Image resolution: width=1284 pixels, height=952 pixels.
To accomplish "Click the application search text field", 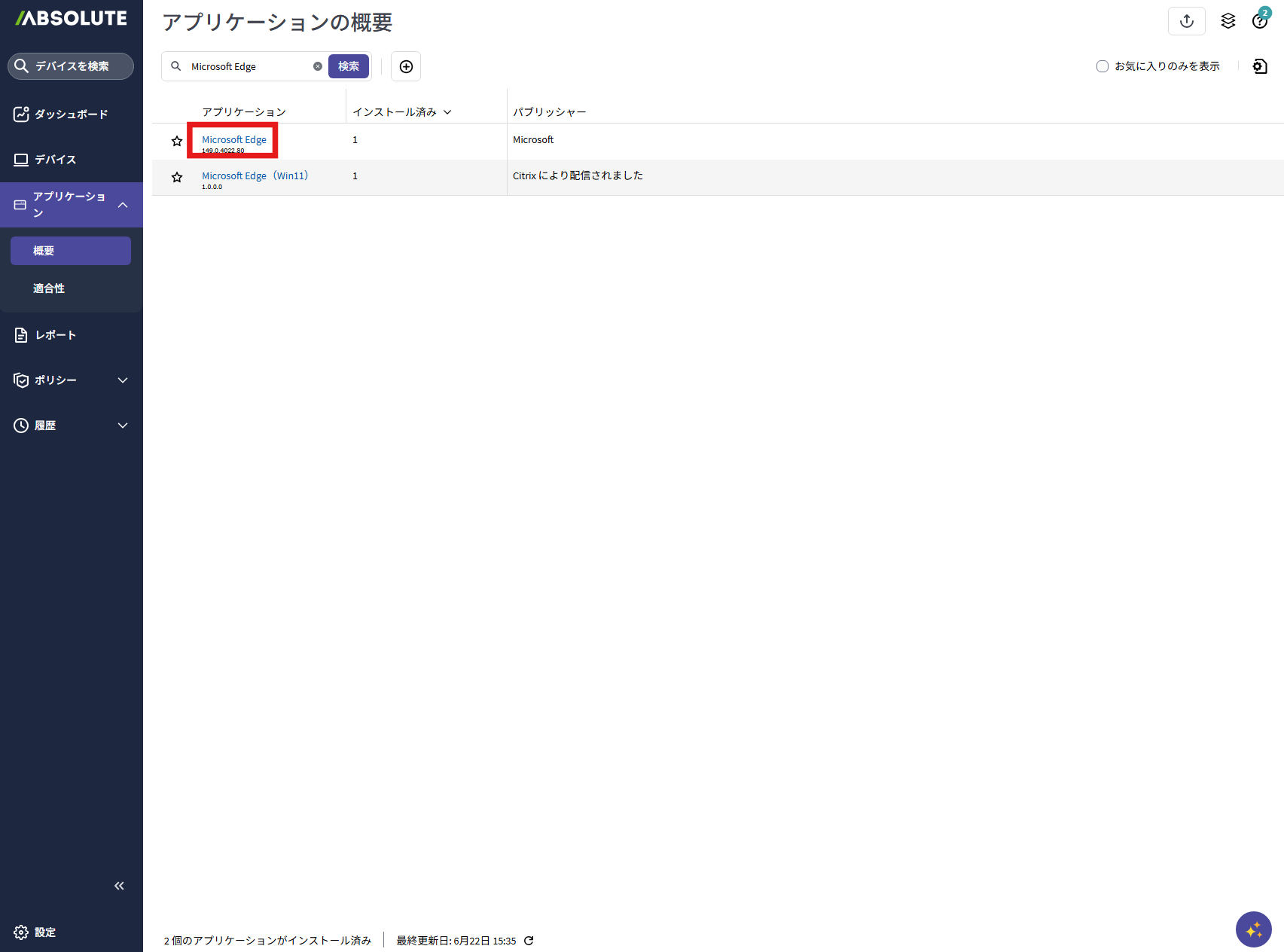I will click(249, 66).
